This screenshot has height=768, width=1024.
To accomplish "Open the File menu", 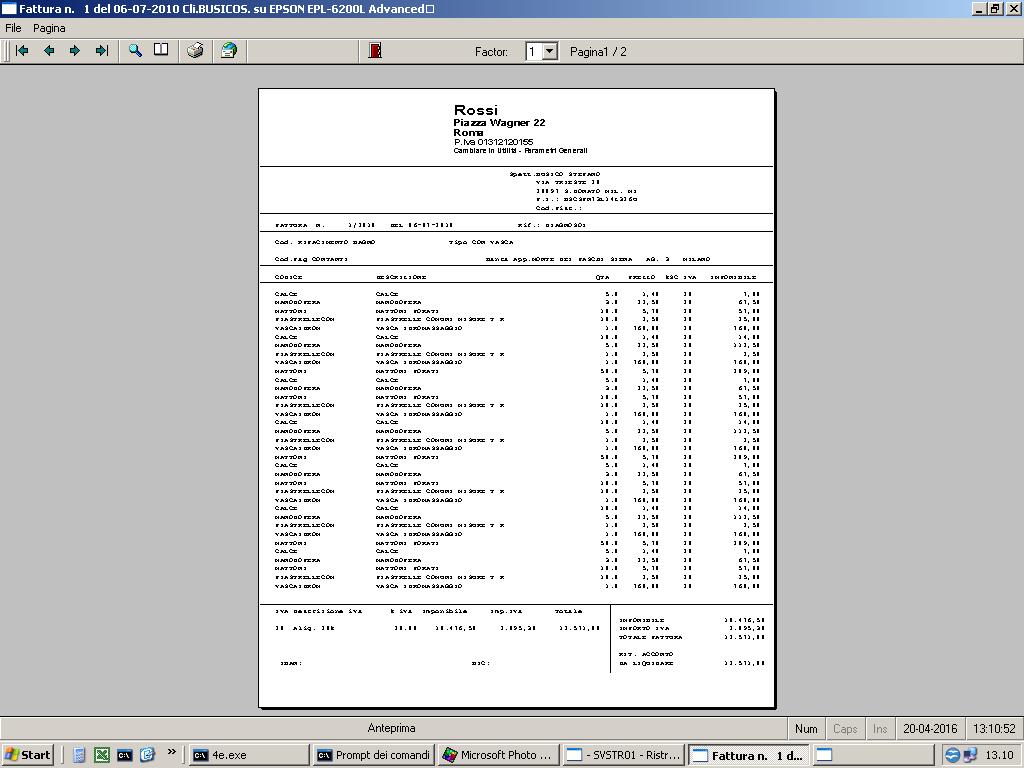I will coord(13,28).
